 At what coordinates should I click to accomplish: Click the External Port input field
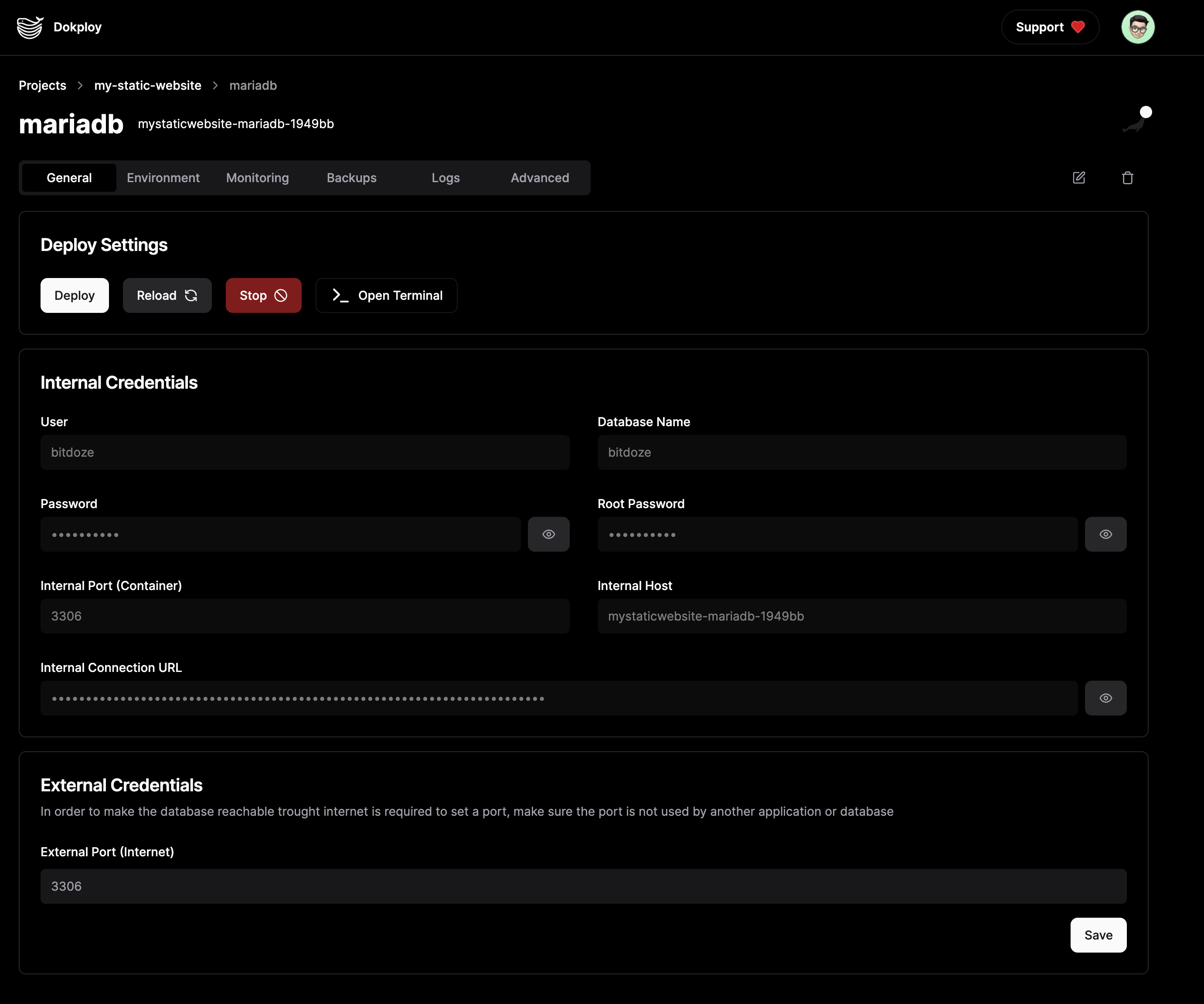click(x=582, y=886)
